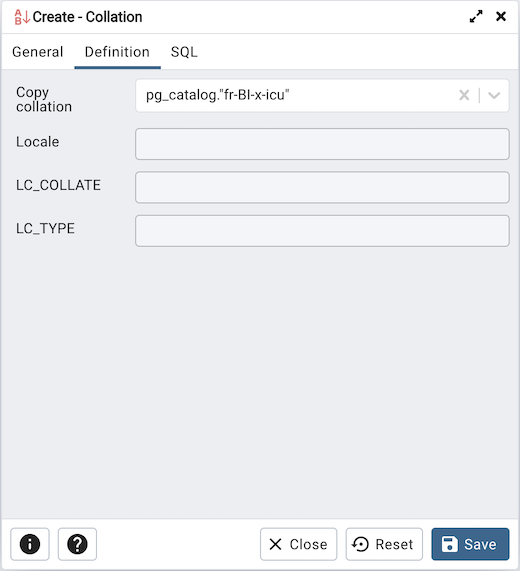Click the collation A-B sort icon in title
The width and height of the screenshot is (520, 571).
[21, 17]
